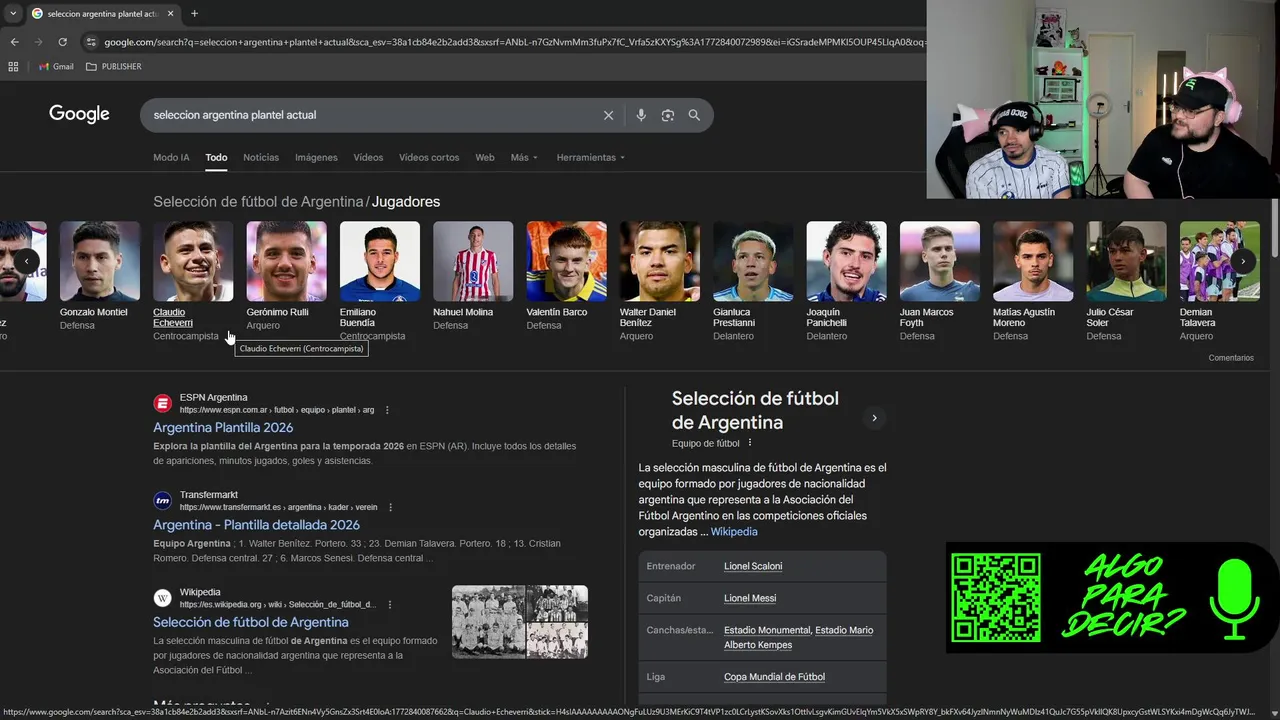Open Google Lens image search icon
Screen dimensions: 1280x720
pos(668,115)
